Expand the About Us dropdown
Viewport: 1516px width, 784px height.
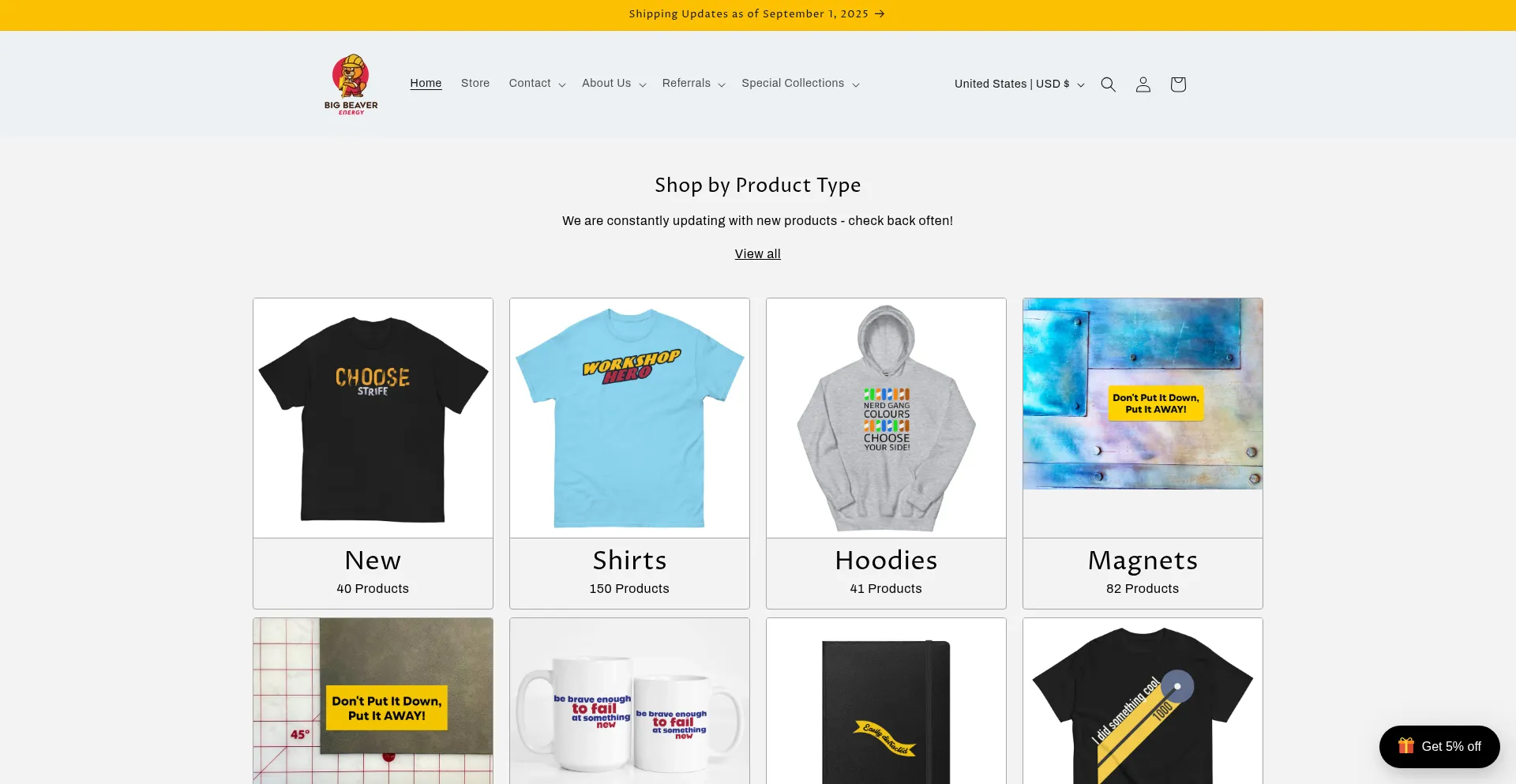tap(614, 84)
